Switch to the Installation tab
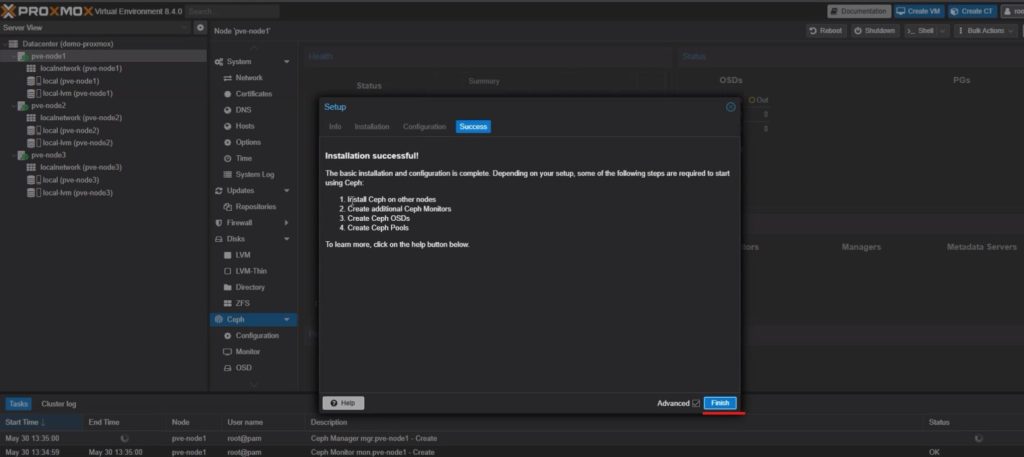Viewport: 1024px width, 457px height. click(x=372, y=127)
